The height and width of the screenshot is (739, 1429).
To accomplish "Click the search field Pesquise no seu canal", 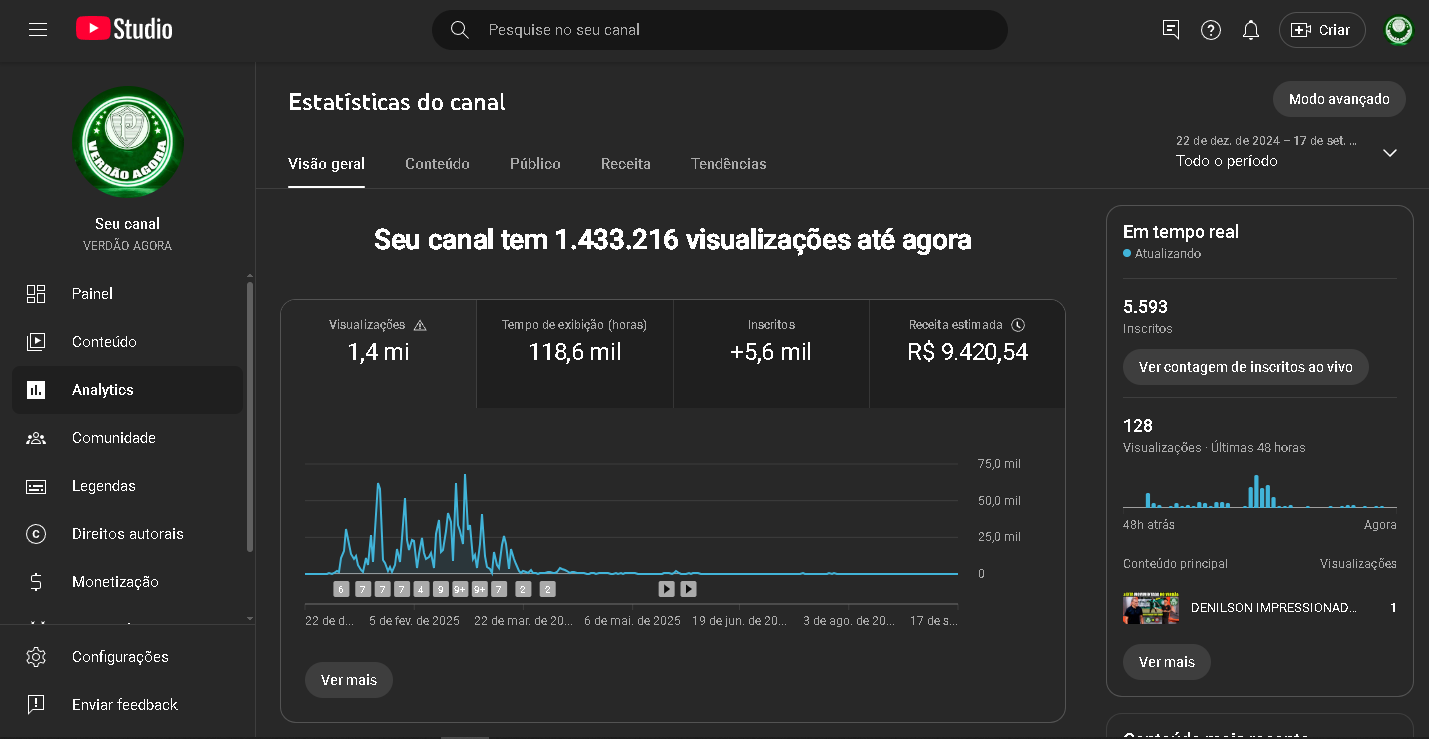I will click(720, 30).
